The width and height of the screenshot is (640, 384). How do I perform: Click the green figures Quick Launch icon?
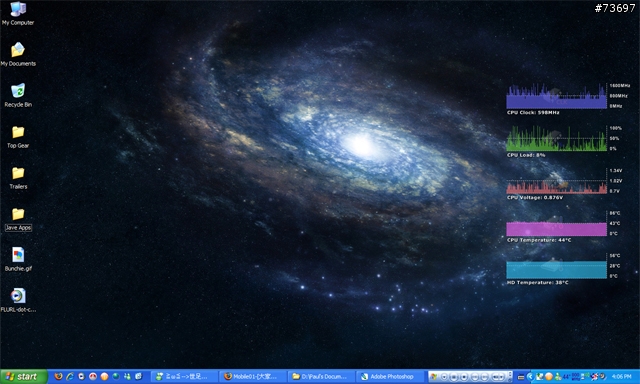tap(127, 376)
